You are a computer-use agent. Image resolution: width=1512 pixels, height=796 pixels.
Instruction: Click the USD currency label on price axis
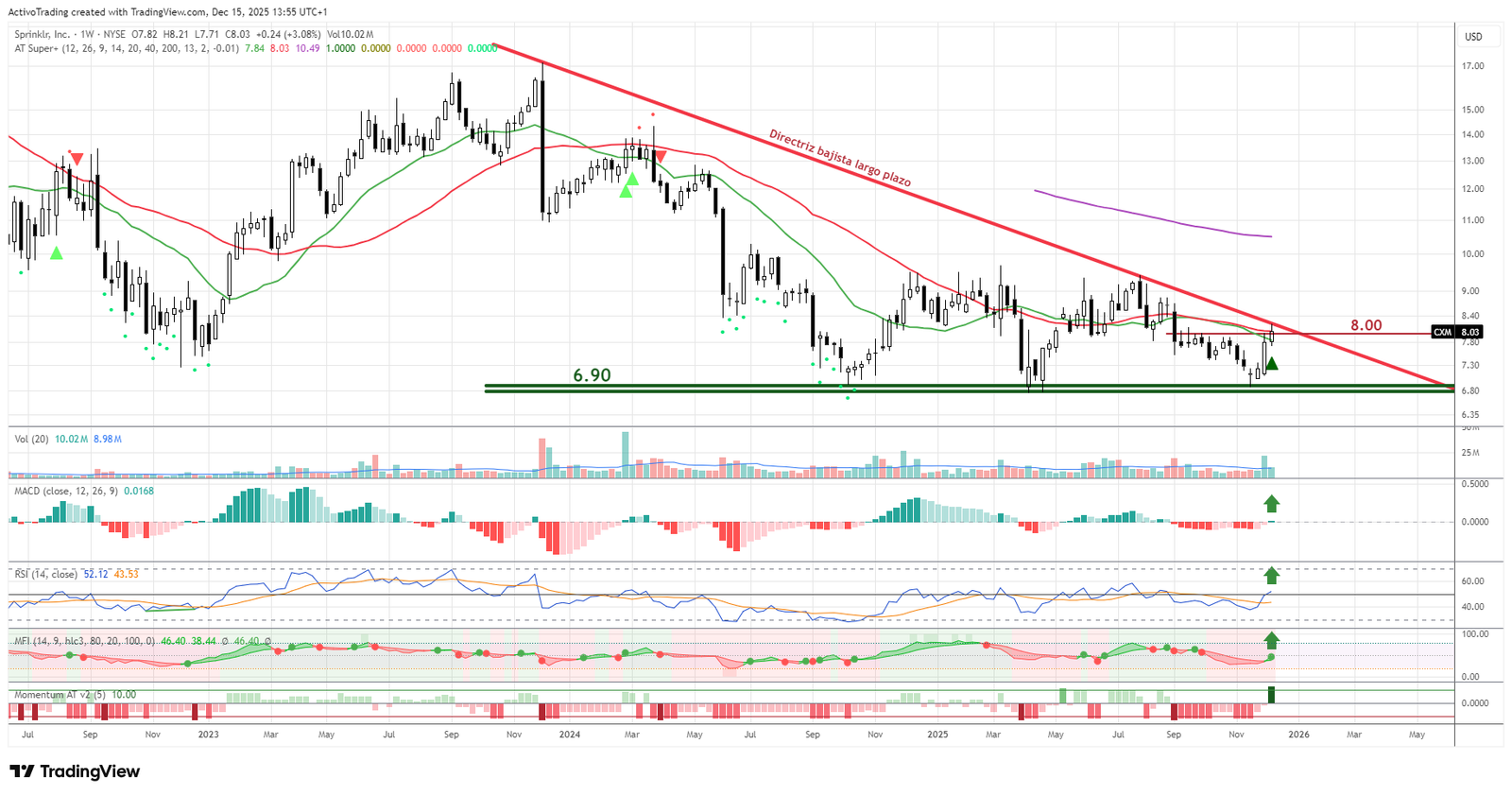pos(1473,37)
